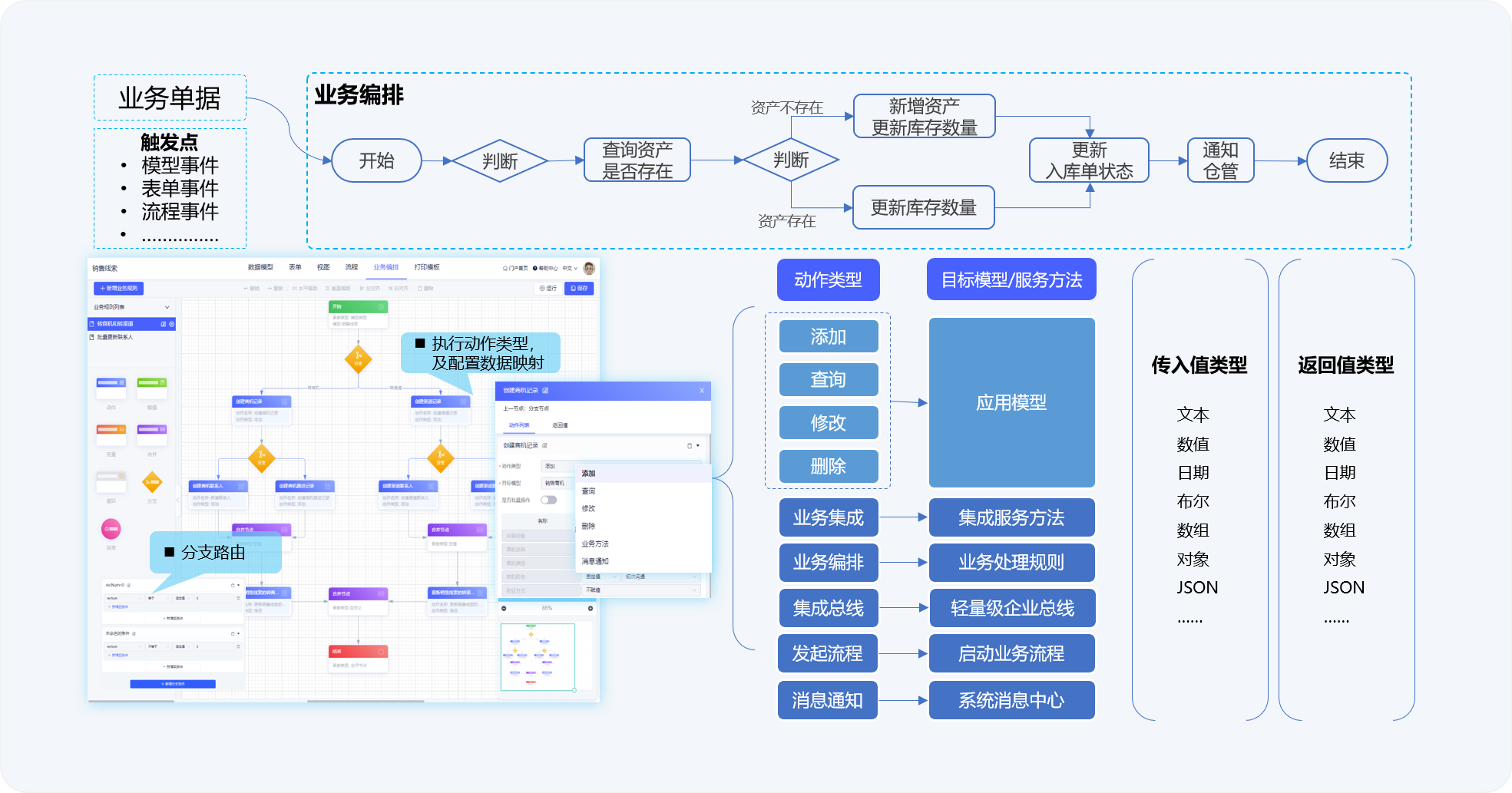Switch to the 数据模型 tab
Screen dimensions: 1512x793
(x=260, y=267)
